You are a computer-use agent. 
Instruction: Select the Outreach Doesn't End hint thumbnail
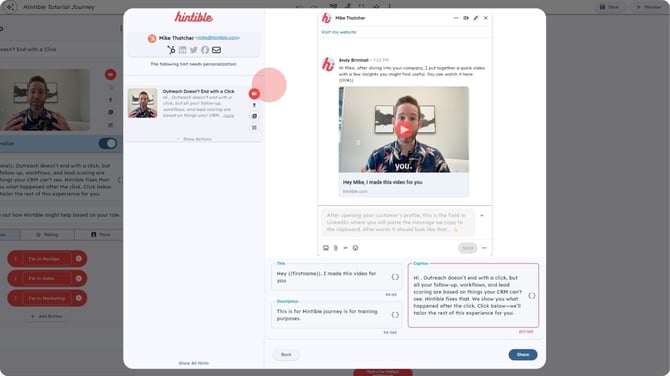click(143, 103)
